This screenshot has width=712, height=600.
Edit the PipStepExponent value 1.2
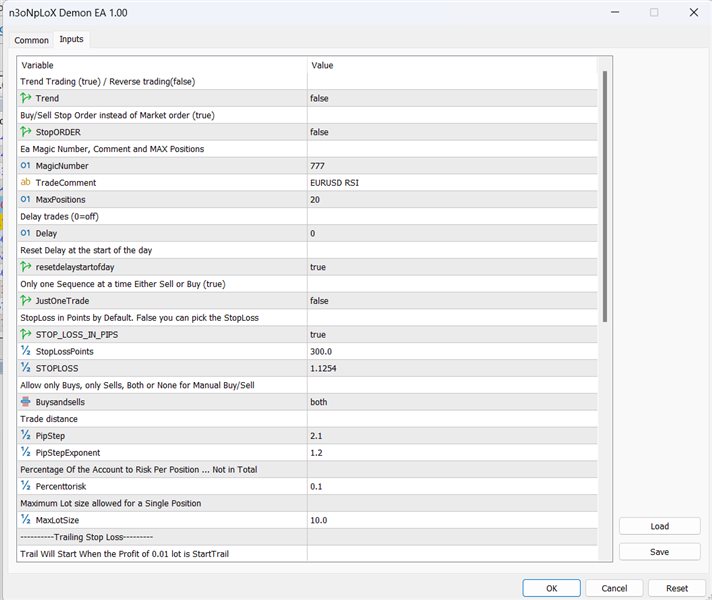click(x=452, y=452)
